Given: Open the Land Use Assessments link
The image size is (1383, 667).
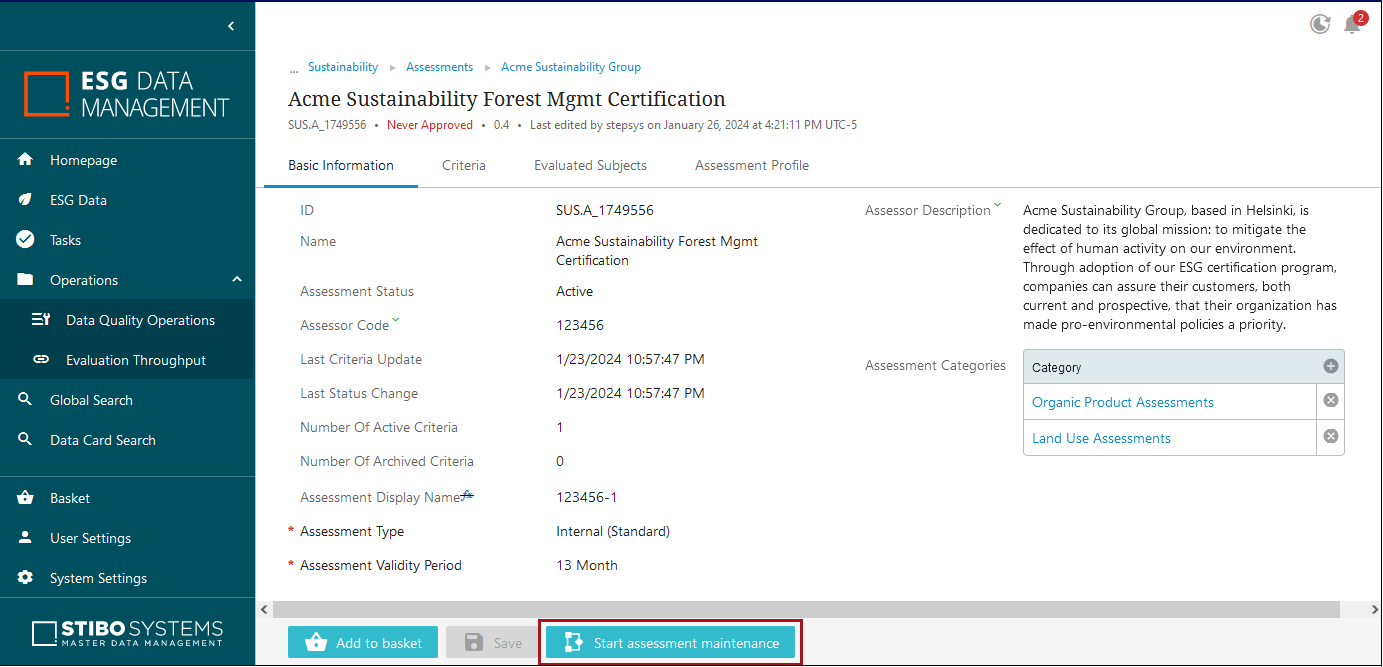Looking at the screenshot, I should pos(1101,438).
